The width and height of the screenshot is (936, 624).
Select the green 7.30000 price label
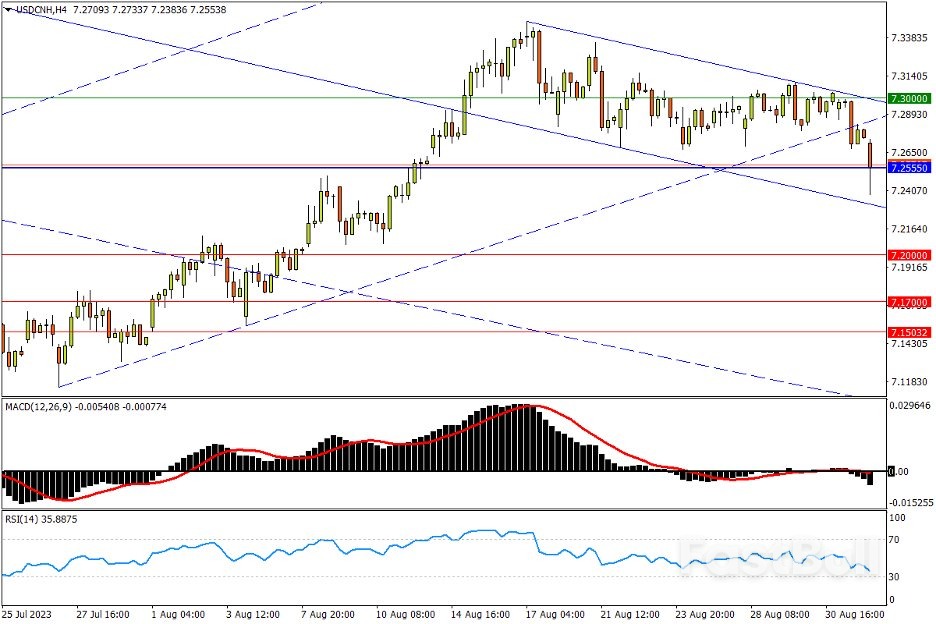point(909,99)
